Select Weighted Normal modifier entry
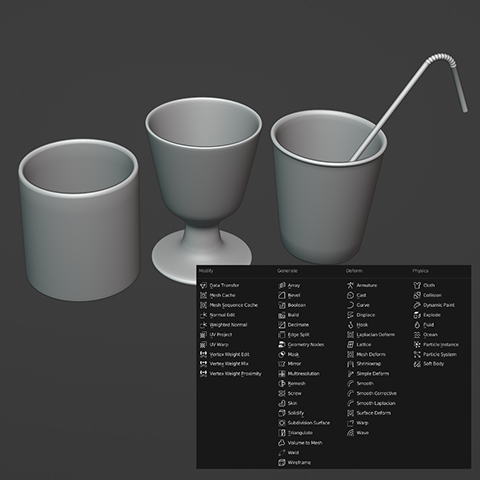Viewport: 480px width, 480px height. (224, 325)
